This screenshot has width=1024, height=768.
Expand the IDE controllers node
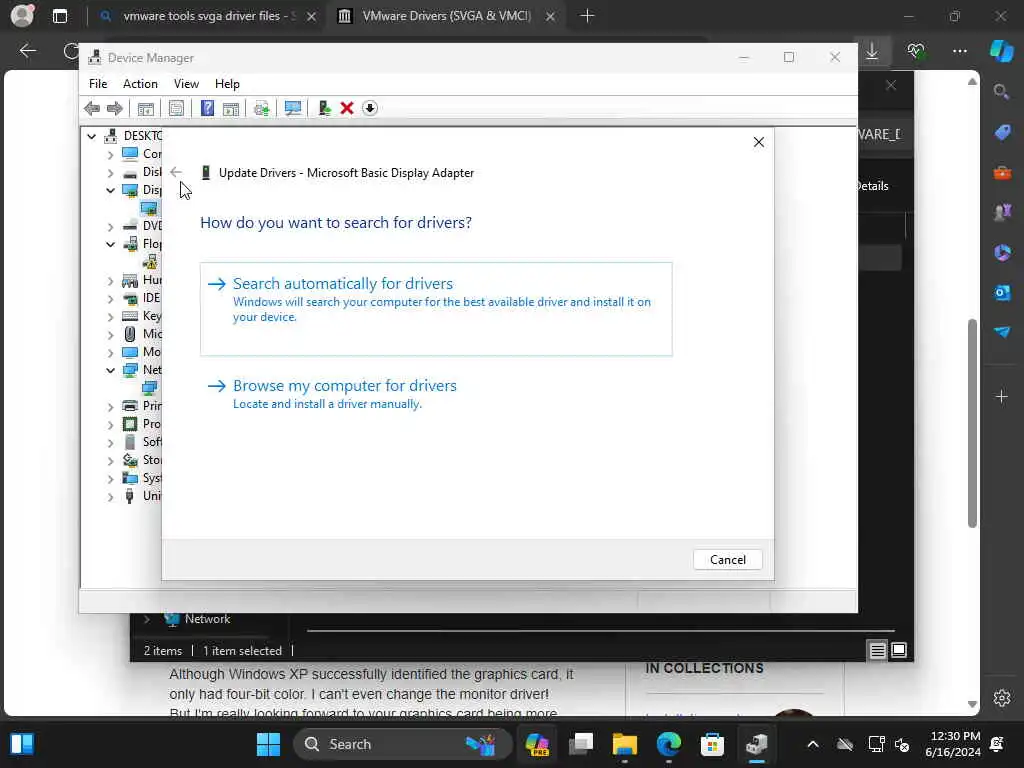coord(110,298)
